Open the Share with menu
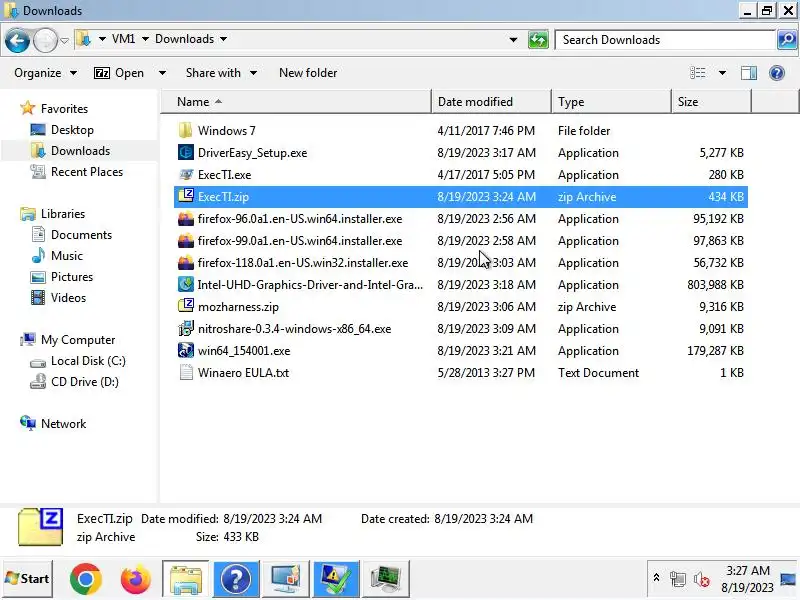 pyautogui.click(x=221, y=73)
